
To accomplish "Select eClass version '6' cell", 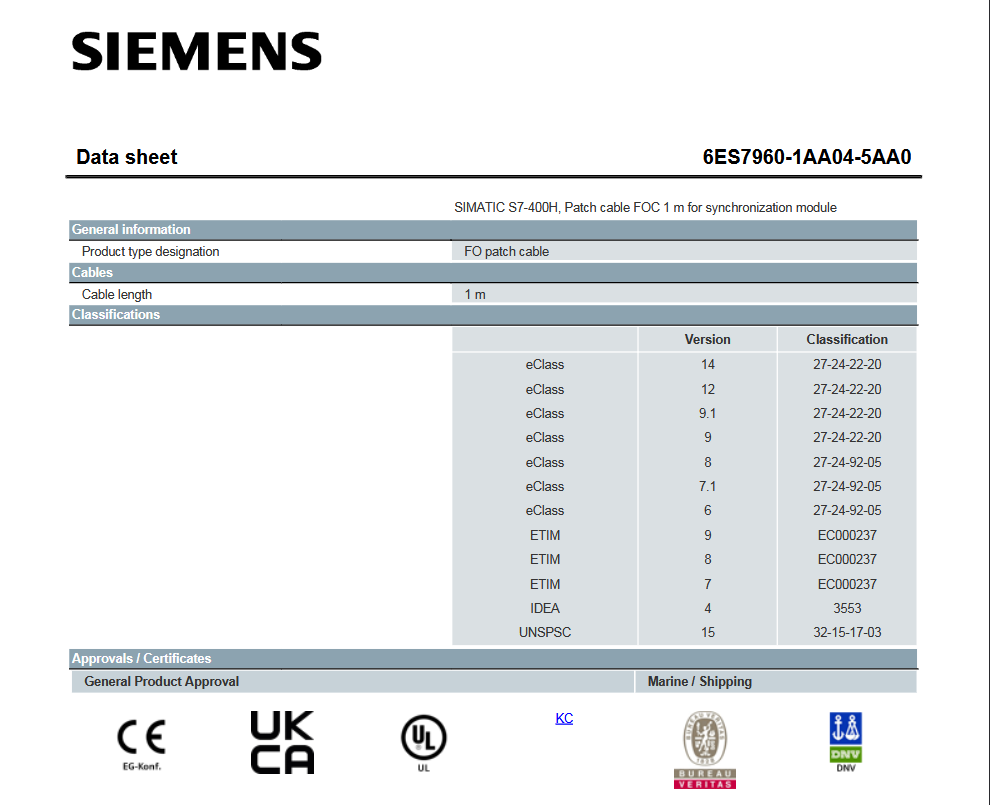I will click(708, 510).
